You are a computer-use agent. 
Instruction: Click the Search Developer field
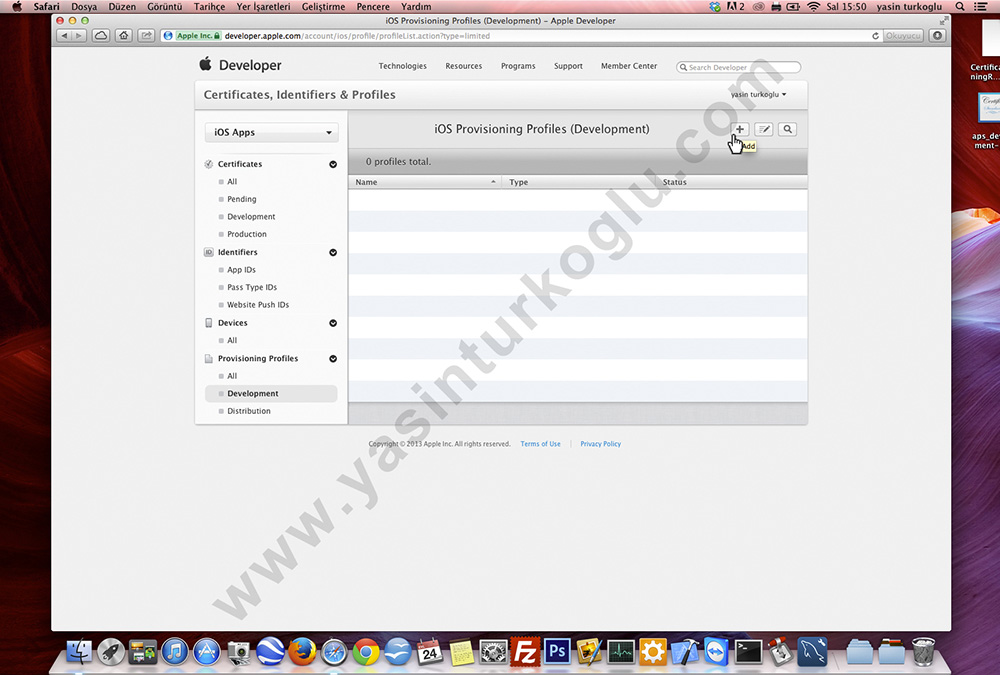tap(739, 67)
